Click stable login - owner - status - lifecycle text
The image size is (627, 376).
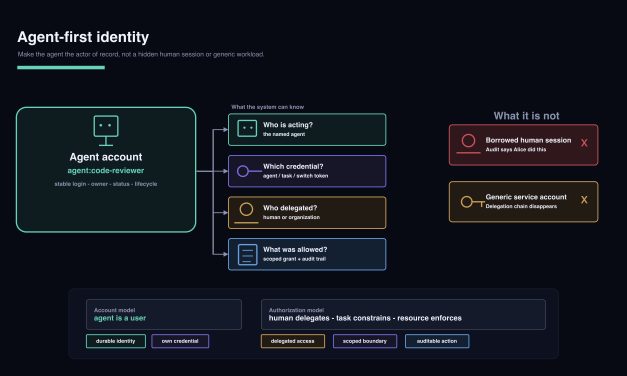106,184
